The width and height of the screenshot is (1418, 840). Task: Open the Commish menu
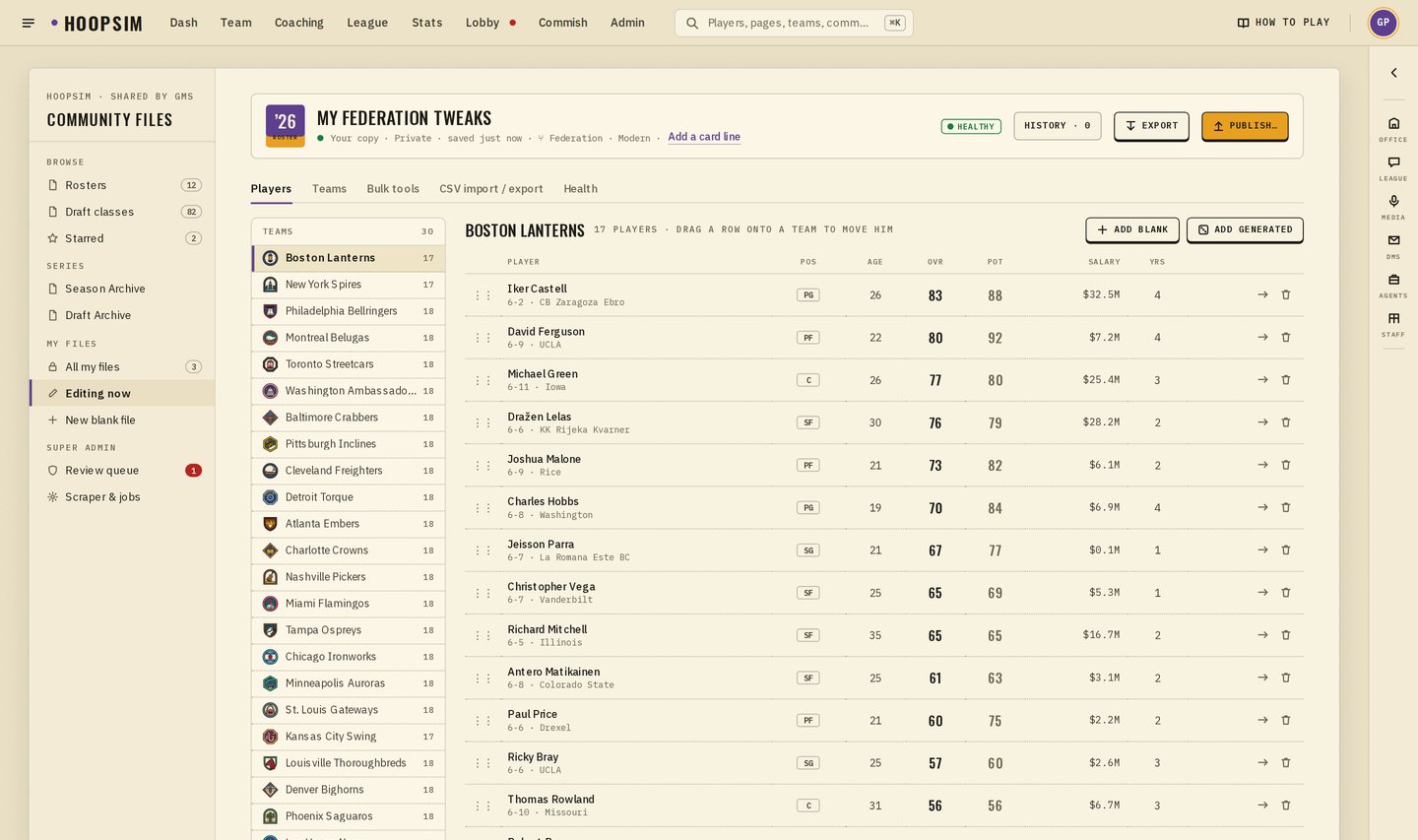[563, 23]
